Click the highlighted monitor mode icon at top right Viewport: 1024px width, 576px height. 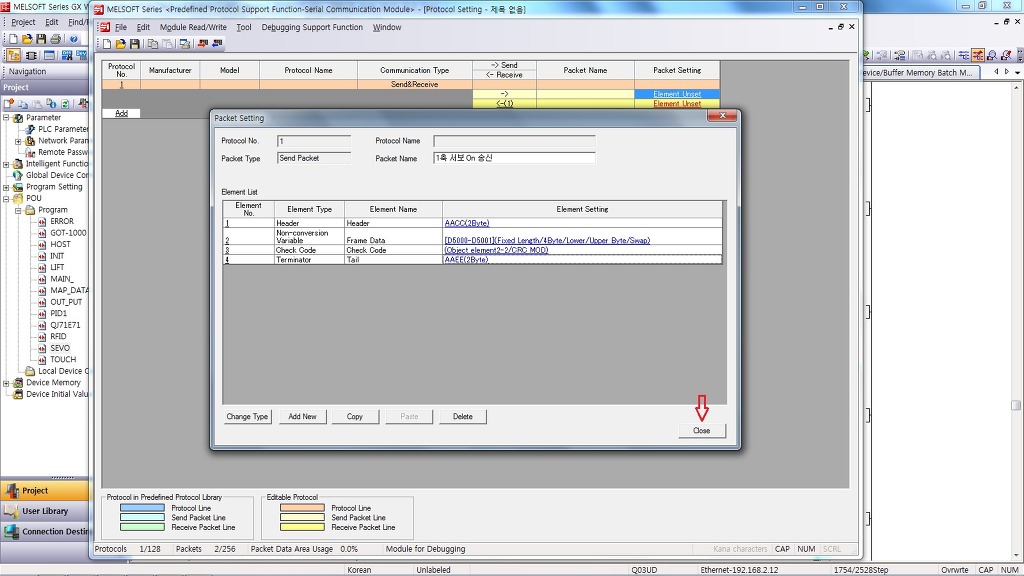click(977, 55)
